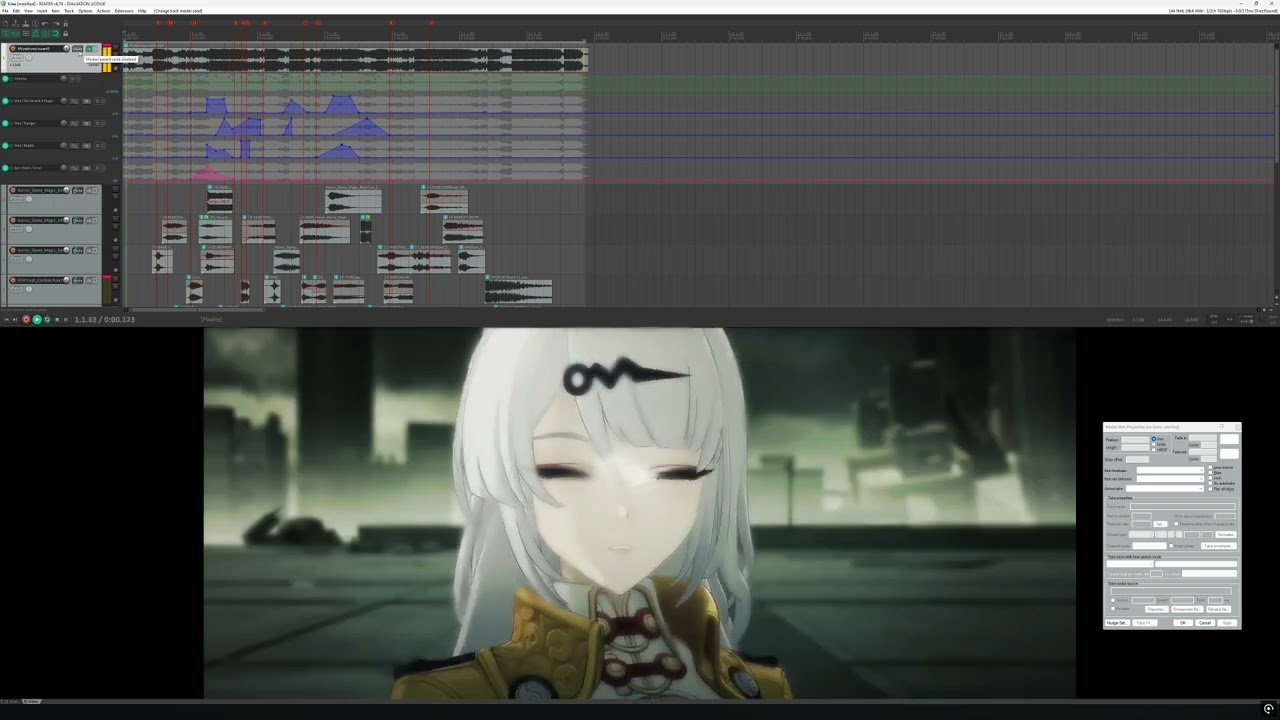Open the take pitch shift mode dropdown
Image resolution: width=1280 pixels, height=720 pixels.
tap(1130, 564)
